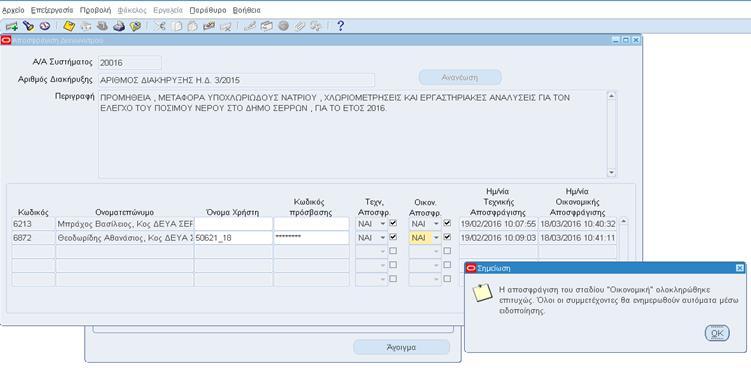Click the Edit Field toolbar icon
The image size is (751, 368).
250,26
